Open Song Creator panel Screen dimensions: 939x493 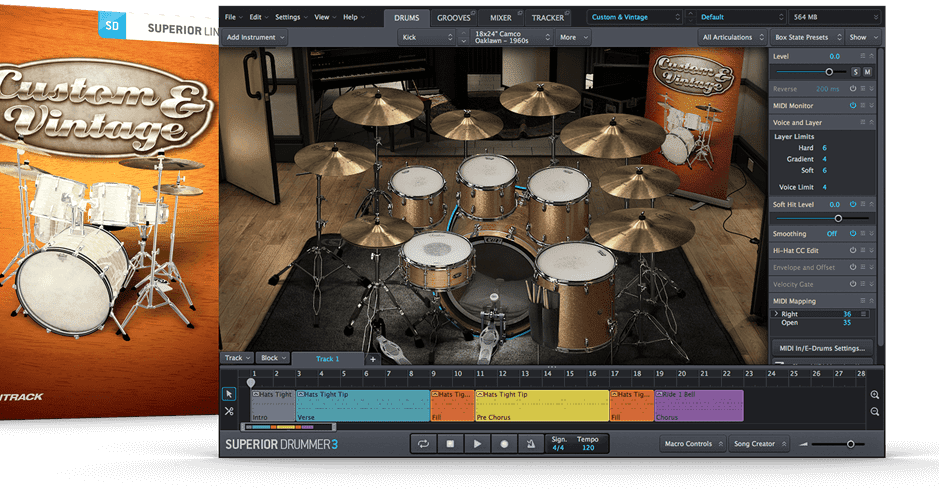click(x=759, y=444)
